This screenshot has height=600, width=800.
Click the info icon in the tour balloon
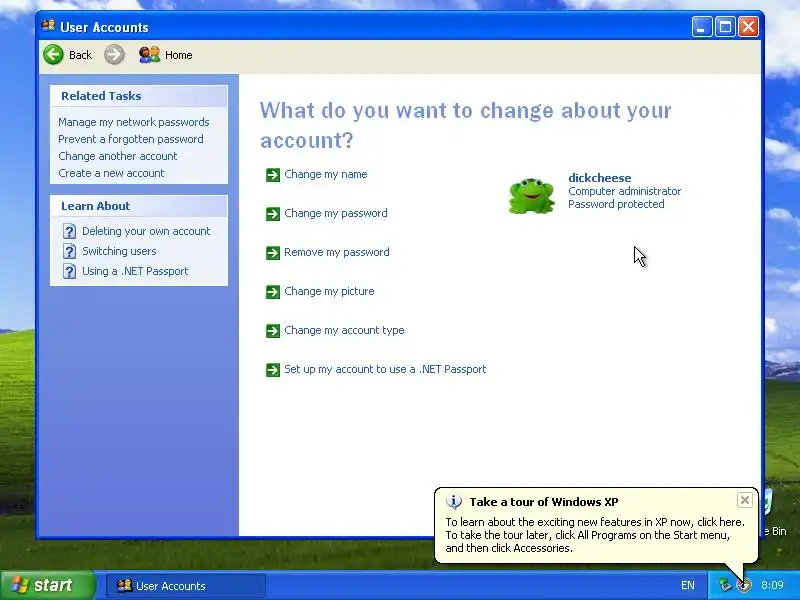click(x=454, y=502)
